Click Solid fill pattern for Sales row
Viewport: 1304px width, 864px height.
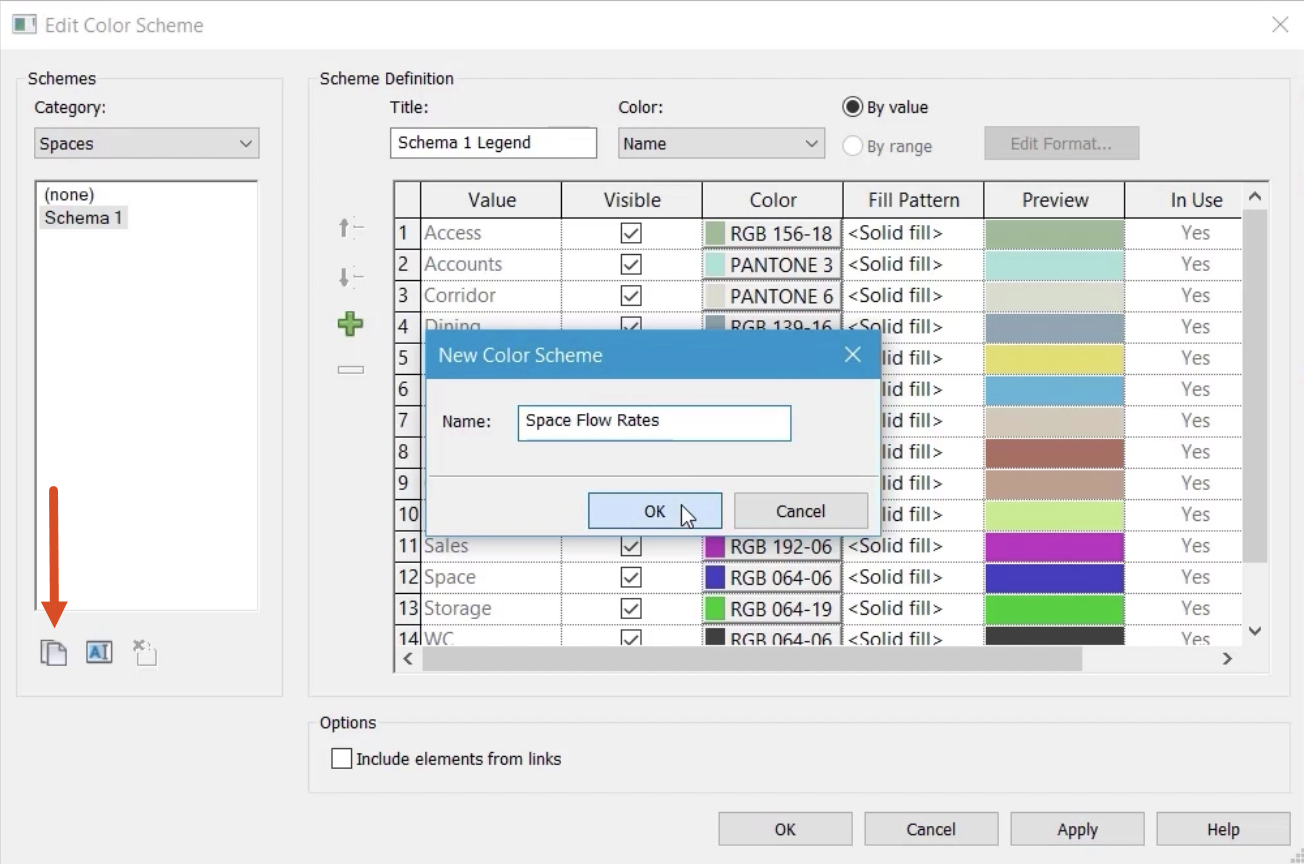point(914,546)
